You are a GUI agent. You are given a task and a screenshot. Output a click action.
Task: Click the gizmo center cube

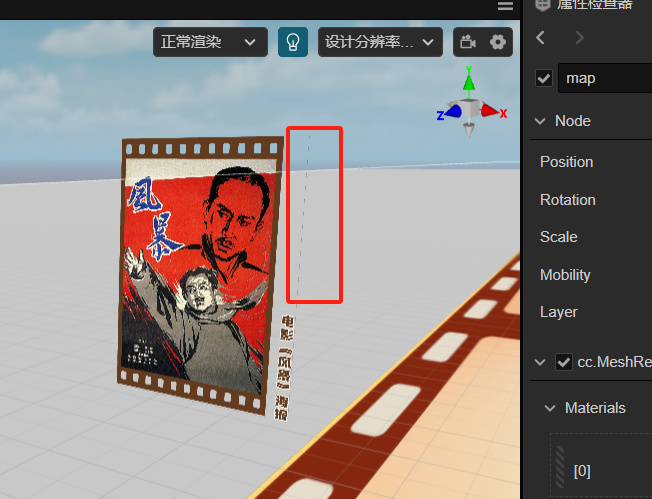point(470,109)
